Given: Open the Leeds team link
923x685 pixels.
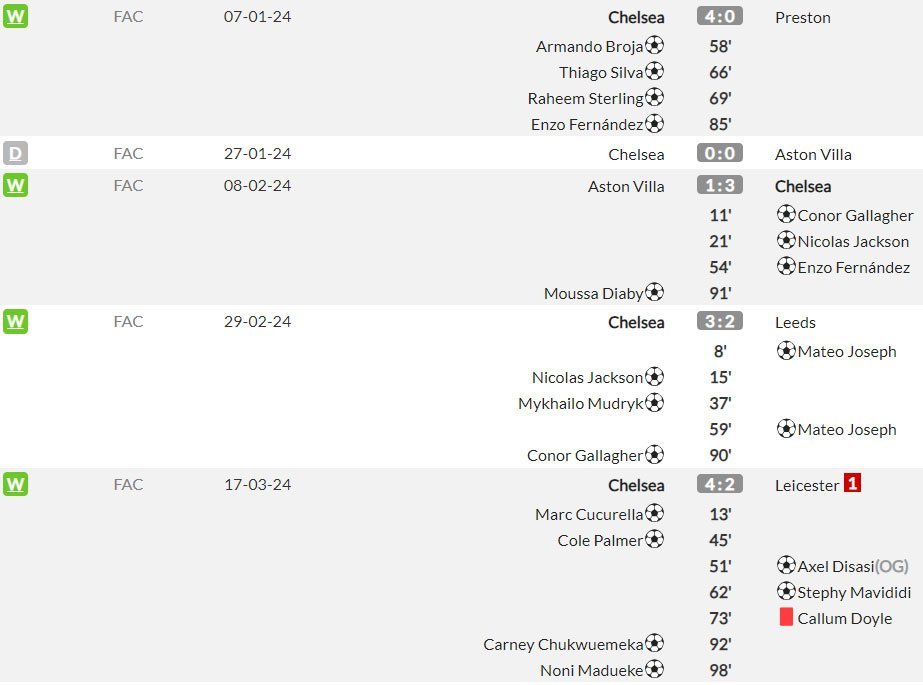Looking at the screenshot, I should [795, 322].
